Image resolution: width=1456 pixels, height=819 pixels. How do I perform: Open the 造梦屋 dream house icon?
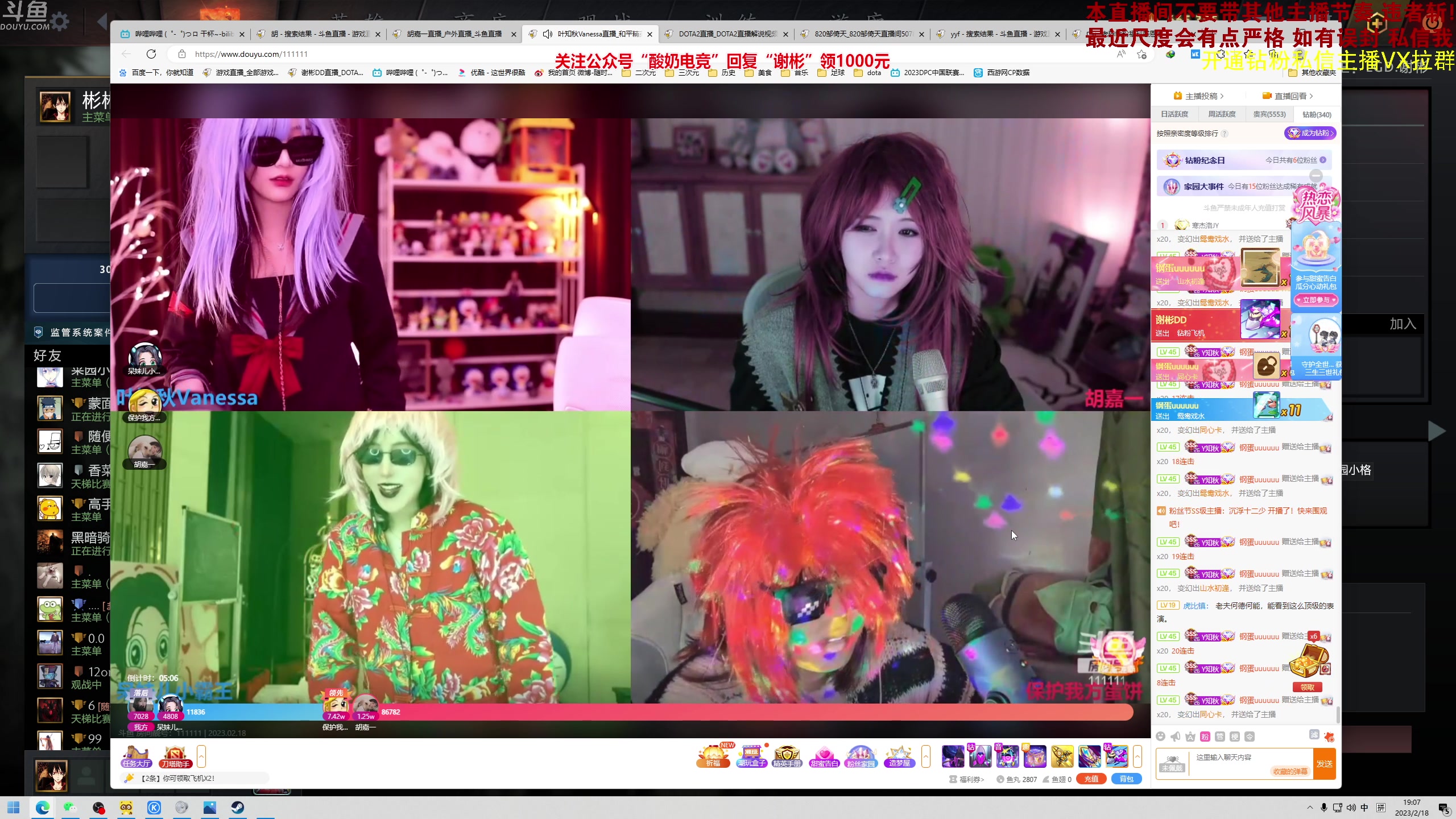[x=899, y=756]
